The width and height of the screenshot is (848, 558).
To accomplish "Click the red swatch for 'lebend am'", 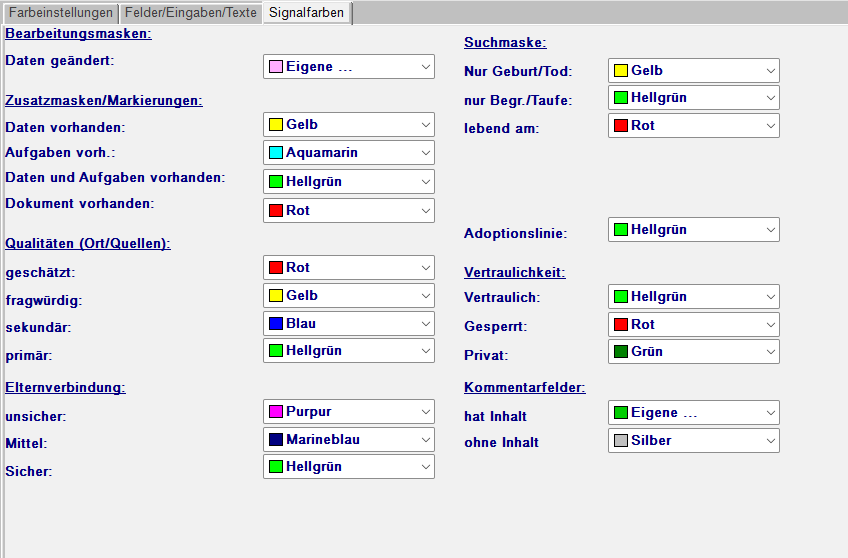I will click(x=620, y=126).
